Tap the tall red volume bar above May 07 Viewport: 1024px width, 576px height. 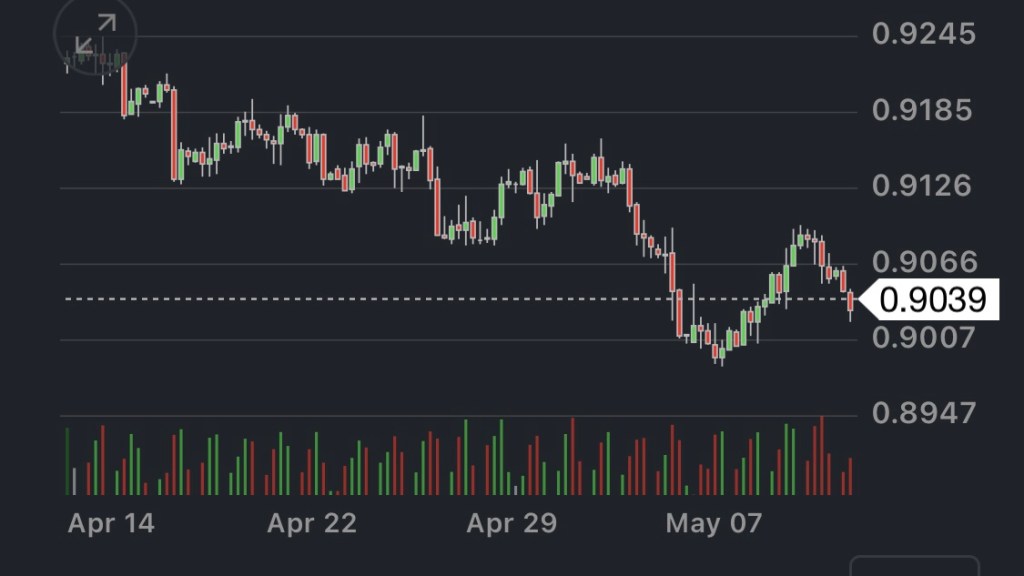(673, 460)
